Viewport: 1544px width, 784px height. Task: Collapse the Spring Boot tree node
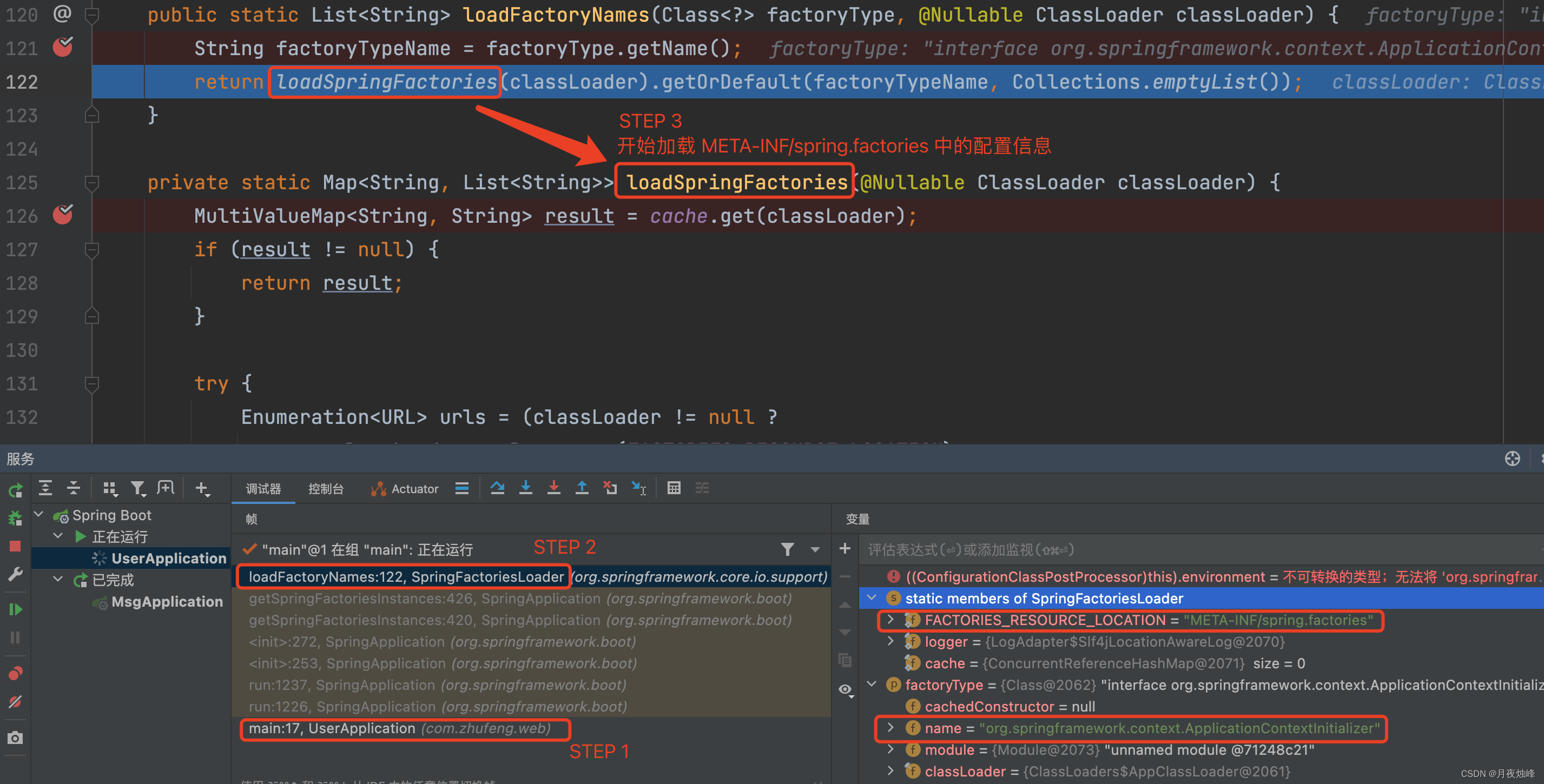pos(39,515)
